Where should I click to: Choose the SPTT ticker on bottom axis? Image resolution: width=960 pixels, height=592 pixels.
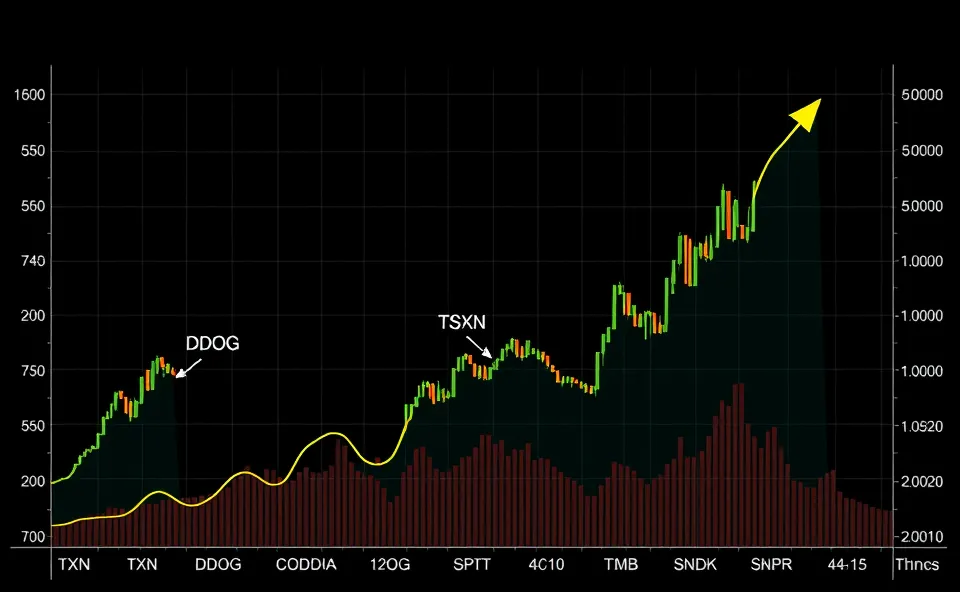(472, 564)
